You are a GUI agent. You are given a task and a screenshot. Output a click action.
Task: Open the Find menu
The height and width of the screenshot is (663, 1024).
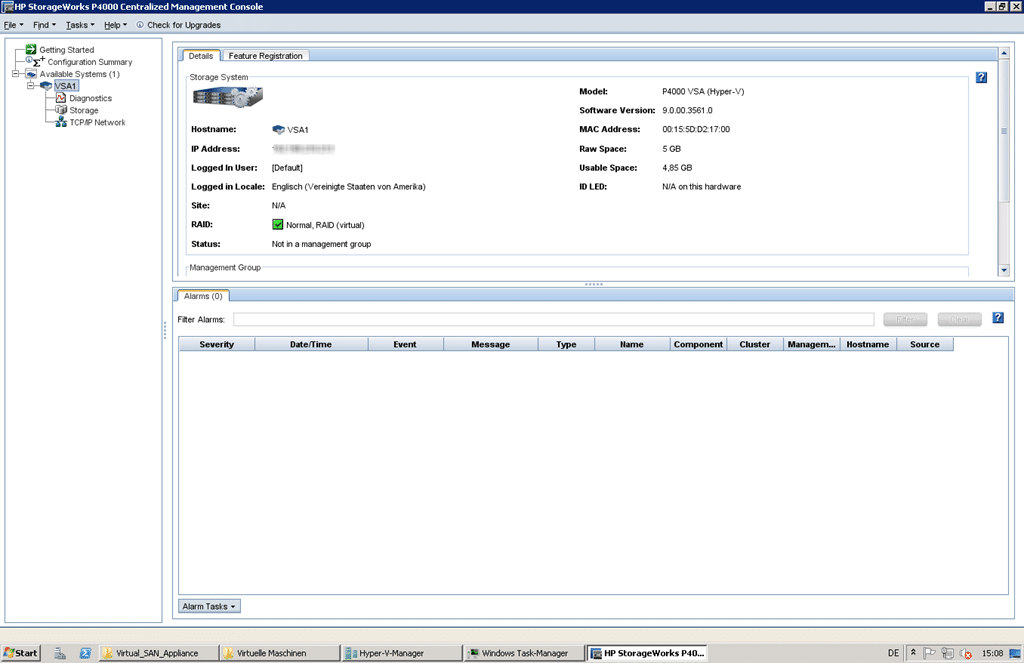pyautogui.click(x=44, y=25)
